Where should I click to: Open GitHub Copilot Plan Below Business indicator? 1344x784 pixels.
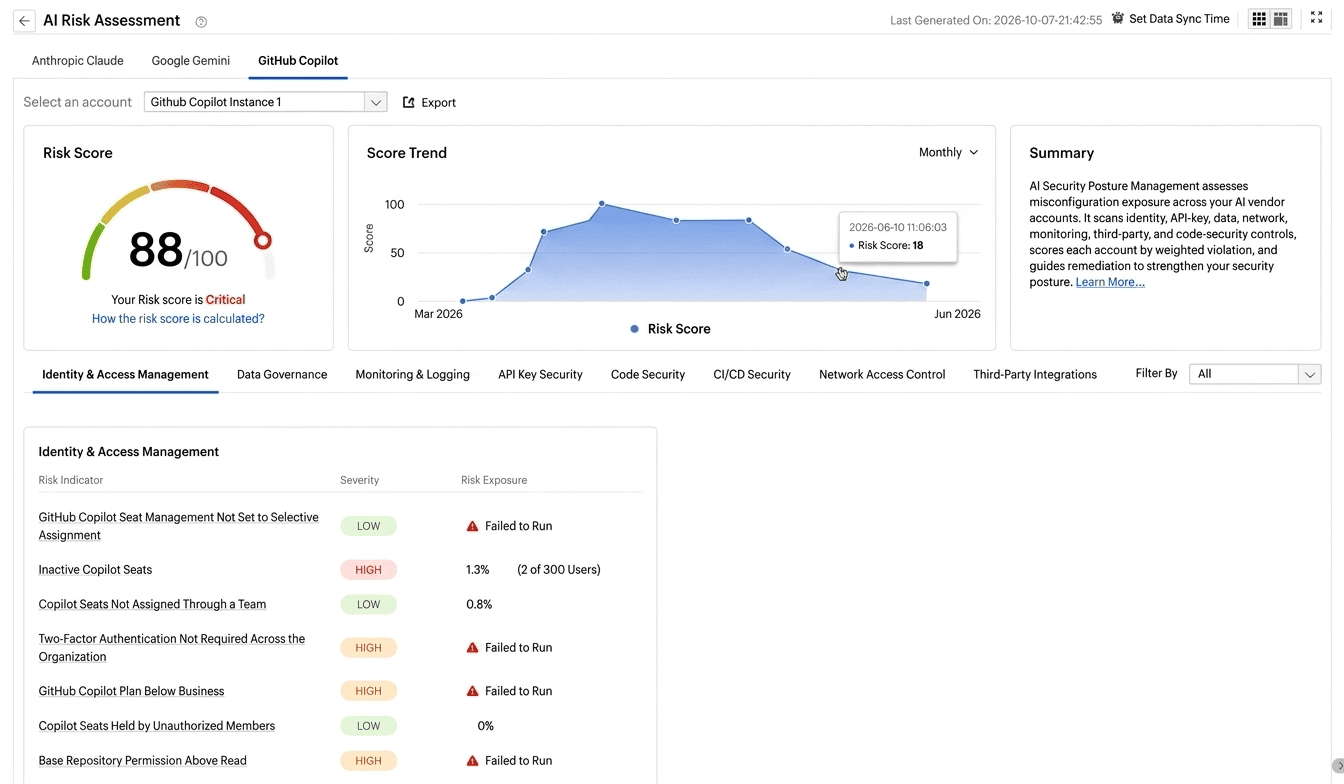[x=131, y=692]
